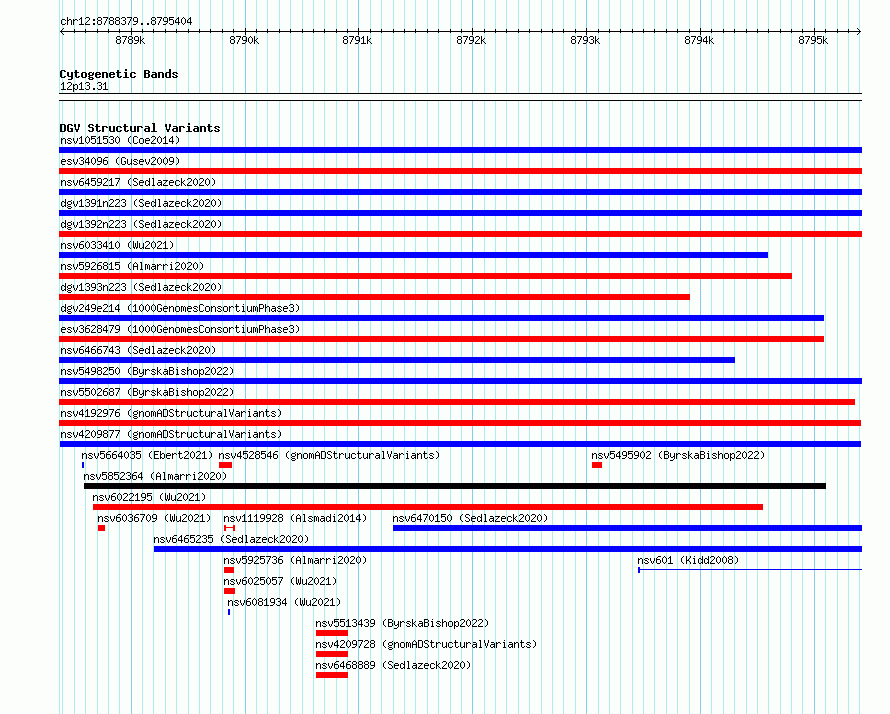This screenshot has height=714, width=890.
Task: Open nsv6466743 (Sedlazeck2020) entry
Action: pos(138,350)
